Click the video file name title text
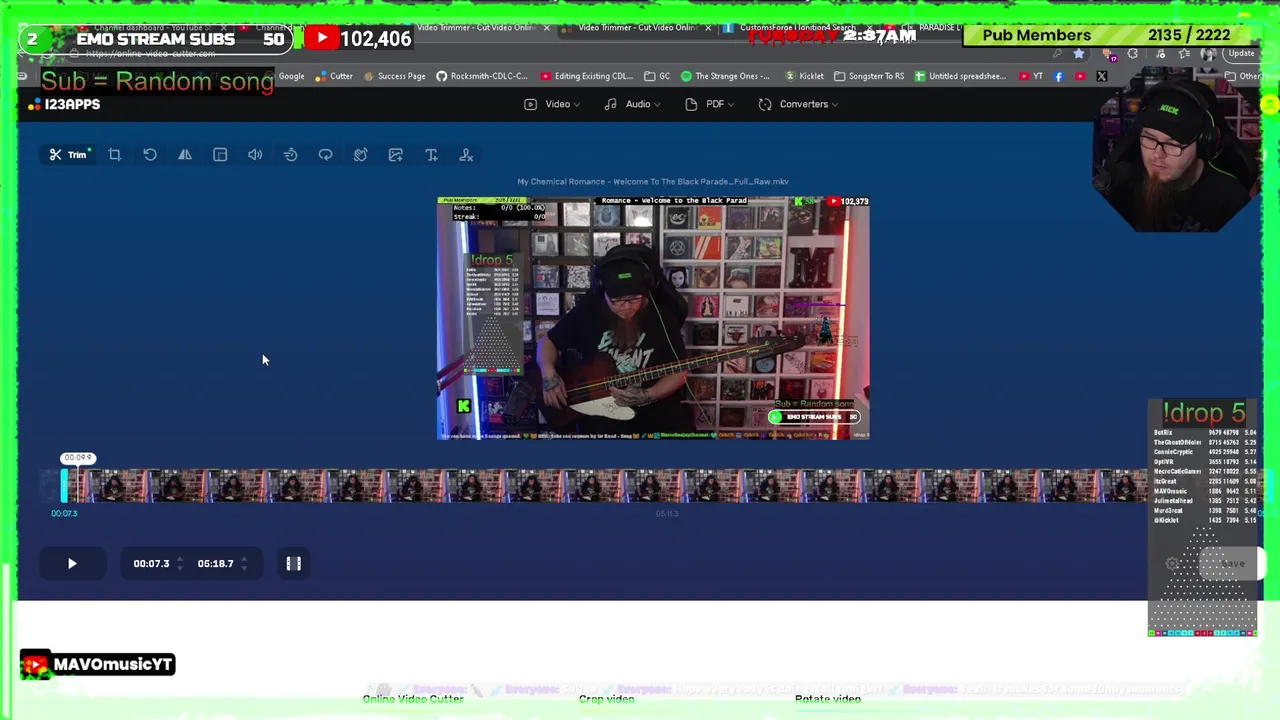The height and width of the screenshot is (720, 1280). (653, 182)
